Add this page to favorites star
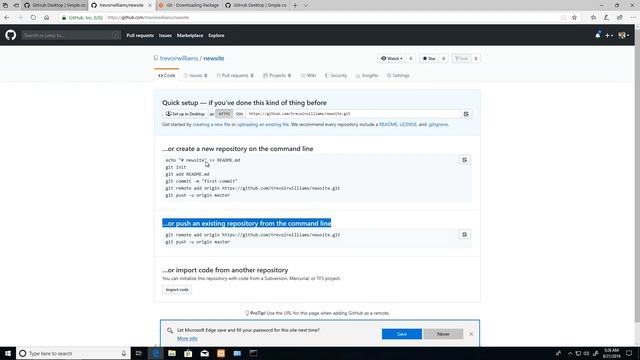Screen dimensions: 640x360 574,18
